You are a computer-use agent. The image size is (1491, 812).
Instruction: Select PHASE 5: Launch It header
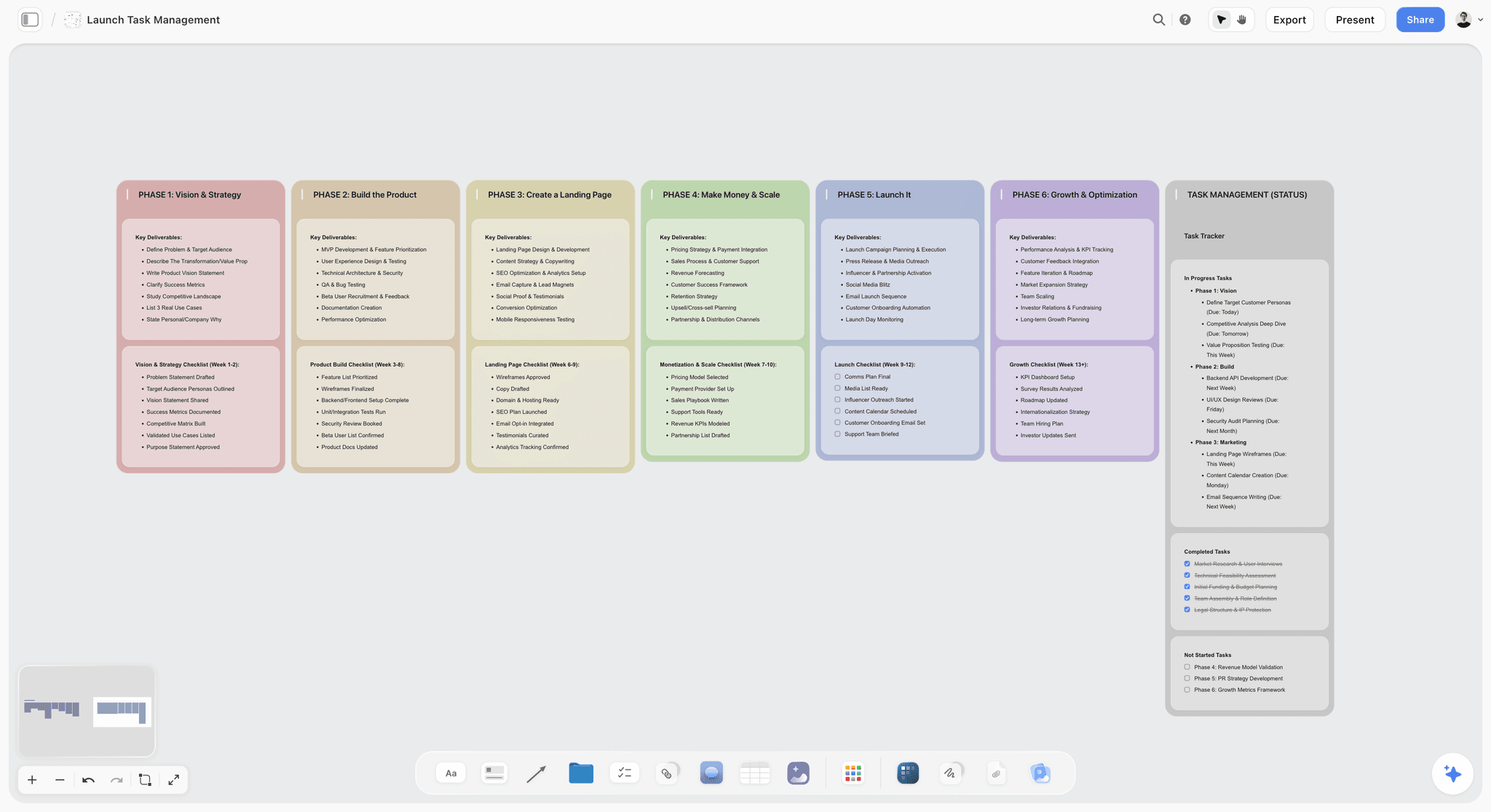(x=874, y=195)
